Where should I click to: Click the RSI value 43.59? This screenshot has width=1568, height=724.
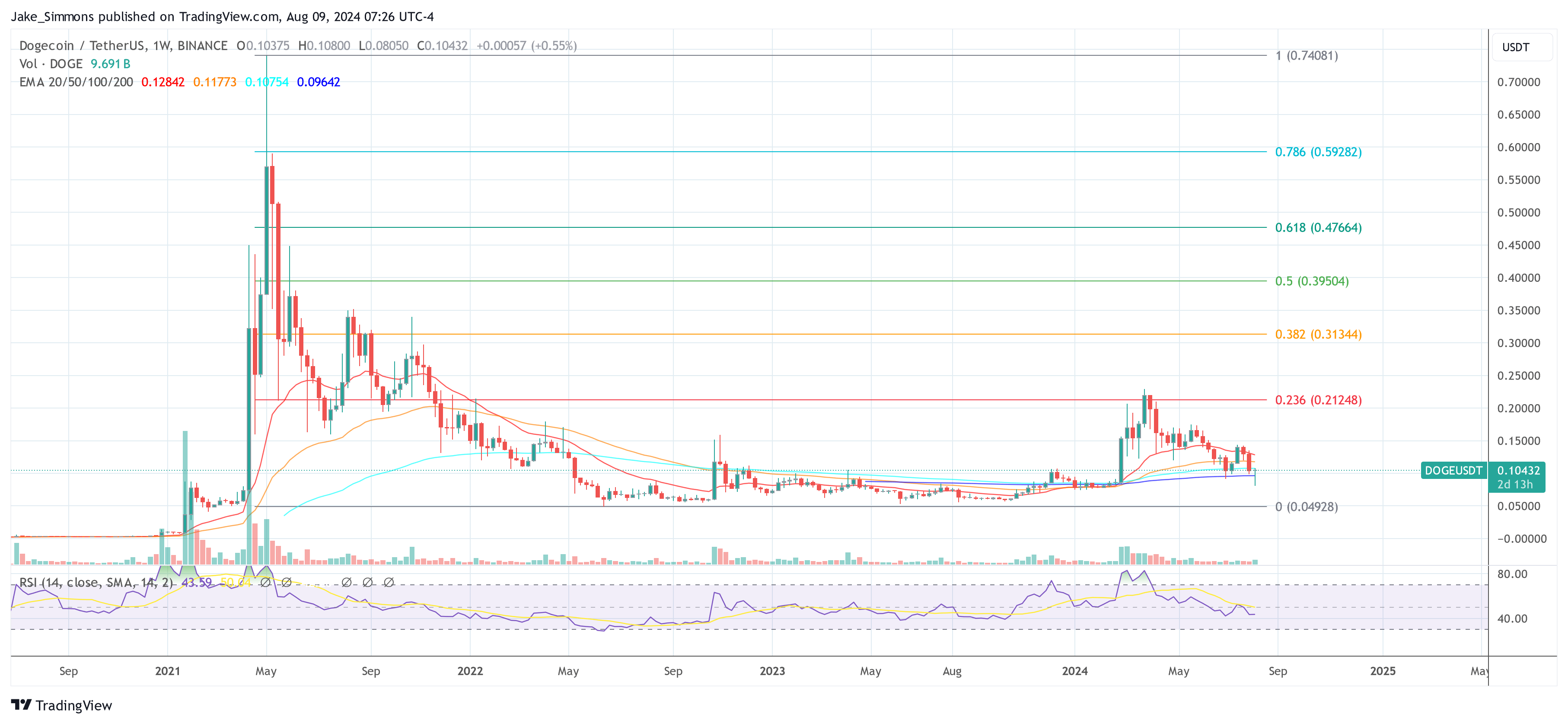tap(197, 583)
